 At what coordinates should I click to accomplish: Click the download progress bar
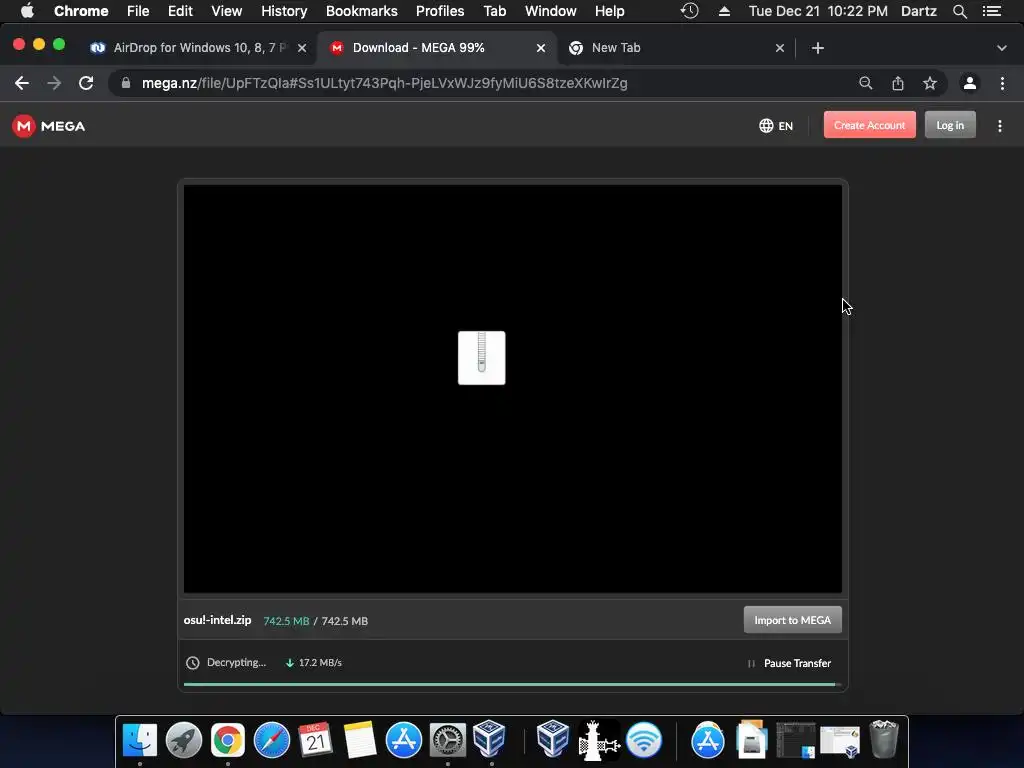coord(512,684)
